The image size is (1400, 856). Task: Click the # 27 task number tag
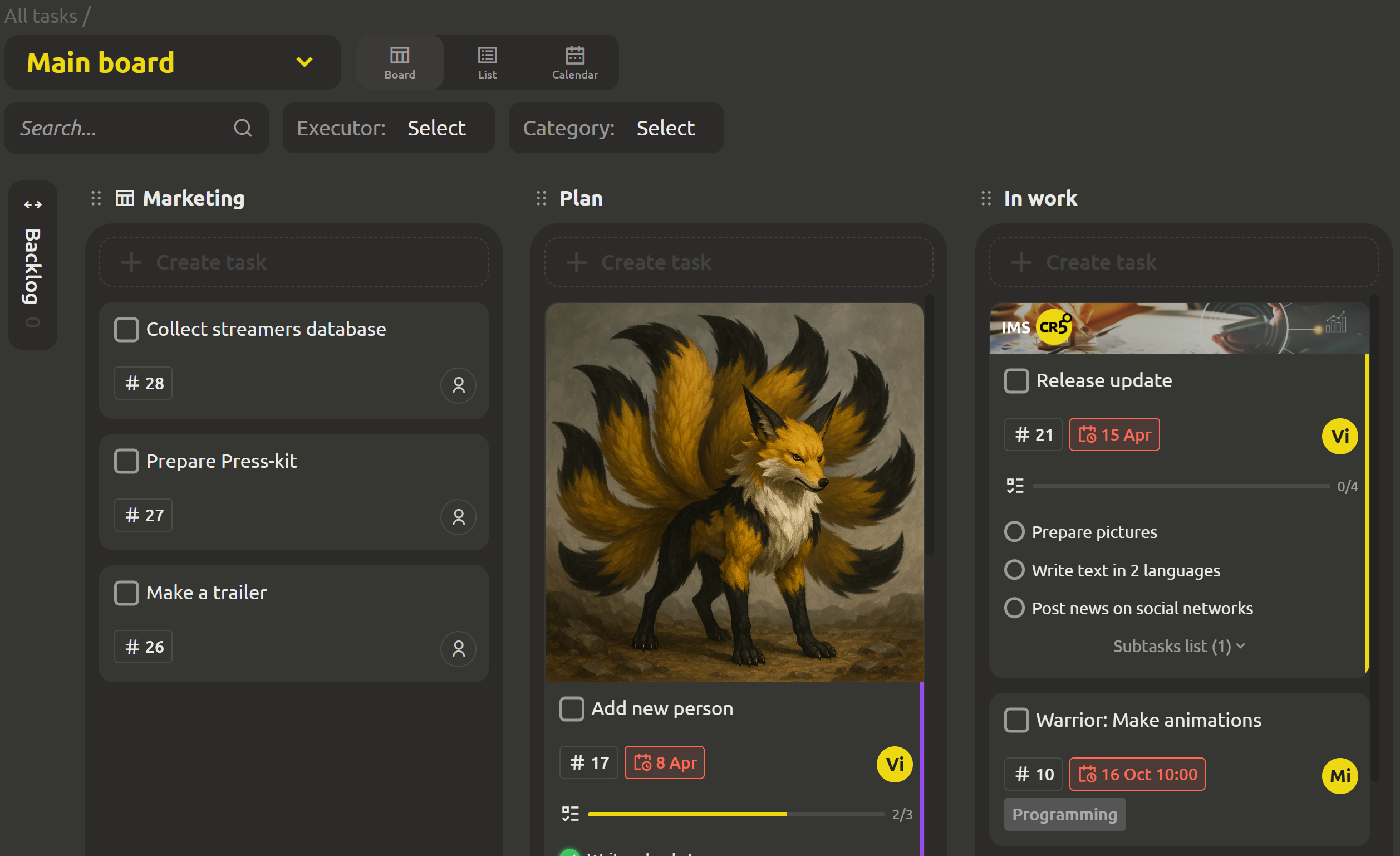(143, 515)
